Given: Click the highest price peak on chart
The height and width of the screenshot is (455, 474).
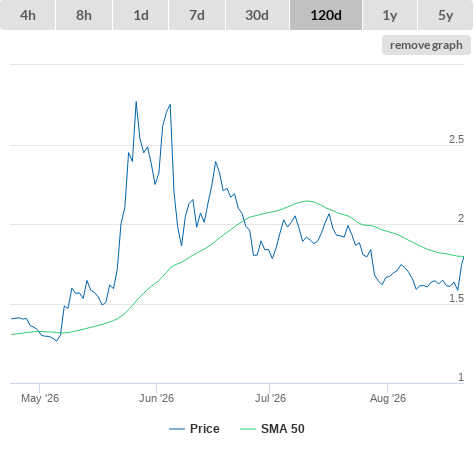Looking at the screenshot, I should [136, 102].
